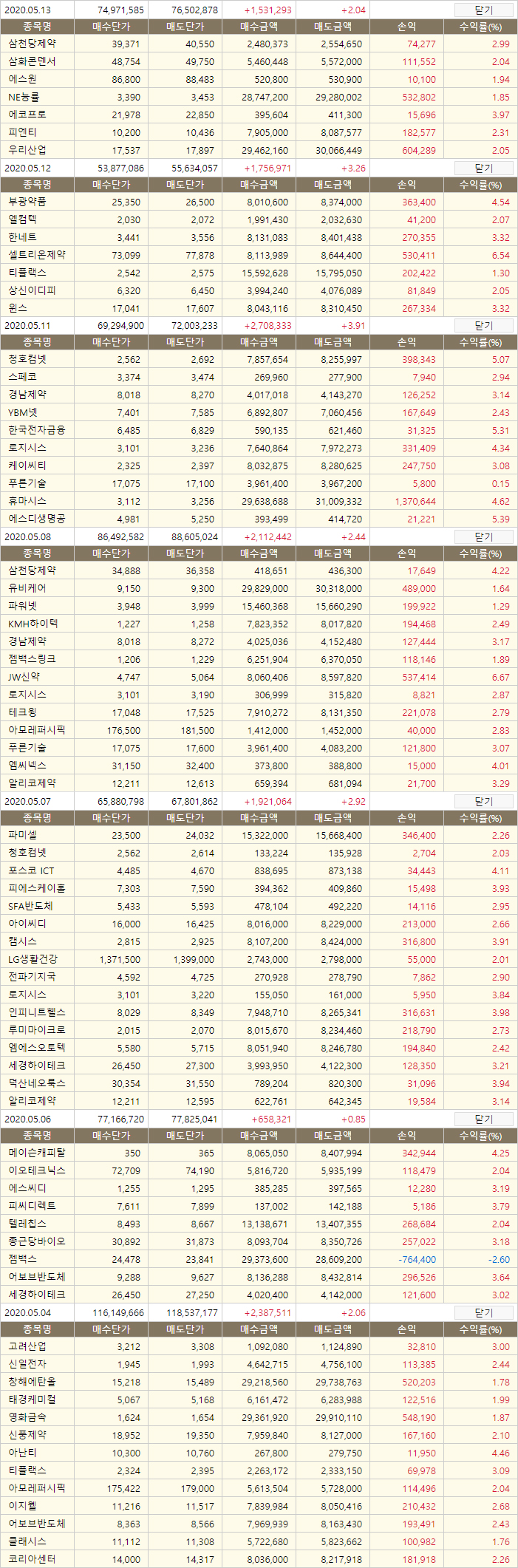Click the 엠씨넥스 stock name
The height and width of the screenshot is (1568, 518).
(27, 765)
